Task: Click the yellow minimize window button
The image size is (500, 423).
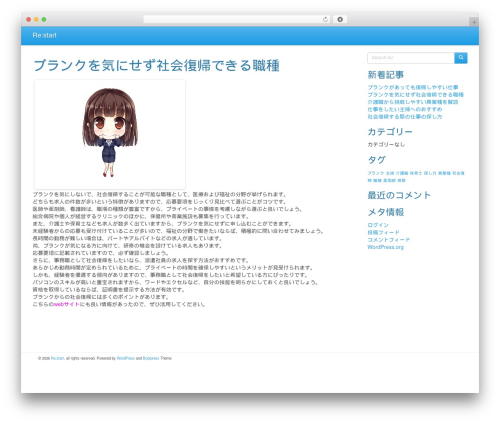Action: (36, 19)
